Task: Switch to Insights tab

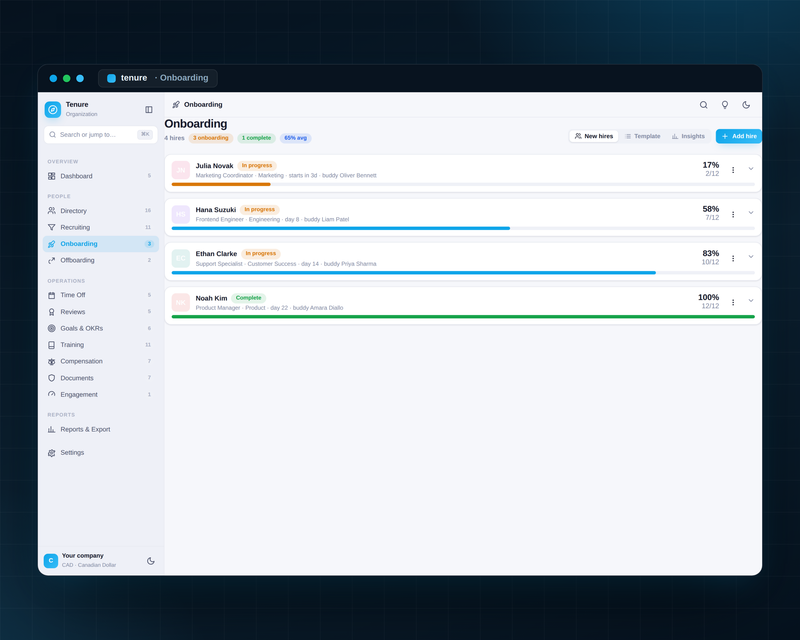Action: pyautogui.click(x=688, y=136)
